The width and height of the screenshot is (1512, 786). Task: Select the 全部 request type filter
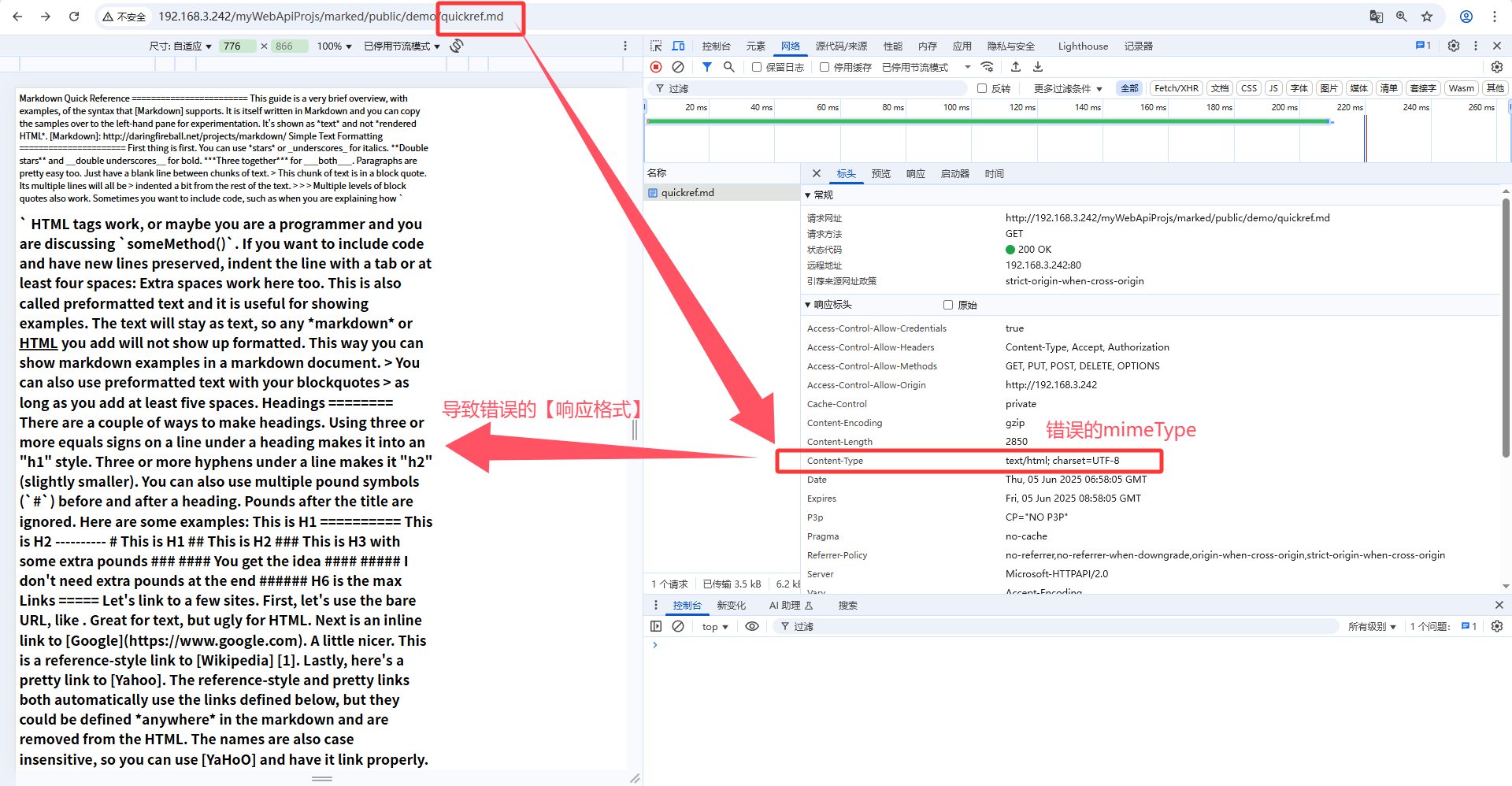click(1129, 88)
